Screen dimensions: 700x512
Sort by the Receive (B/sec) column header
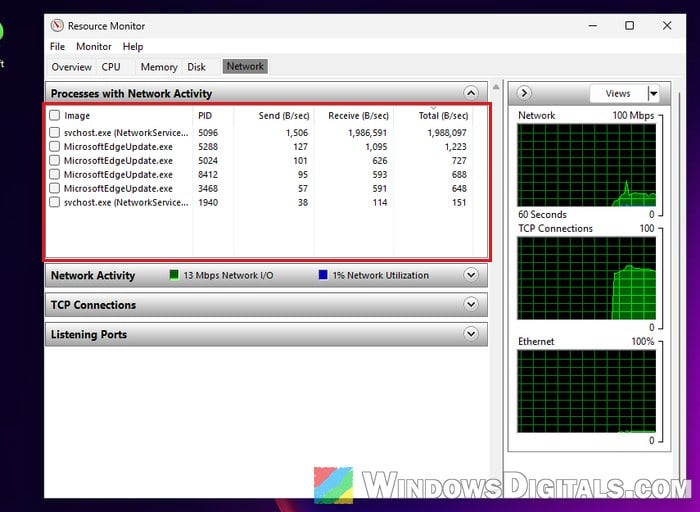click(x=358, y=116)
